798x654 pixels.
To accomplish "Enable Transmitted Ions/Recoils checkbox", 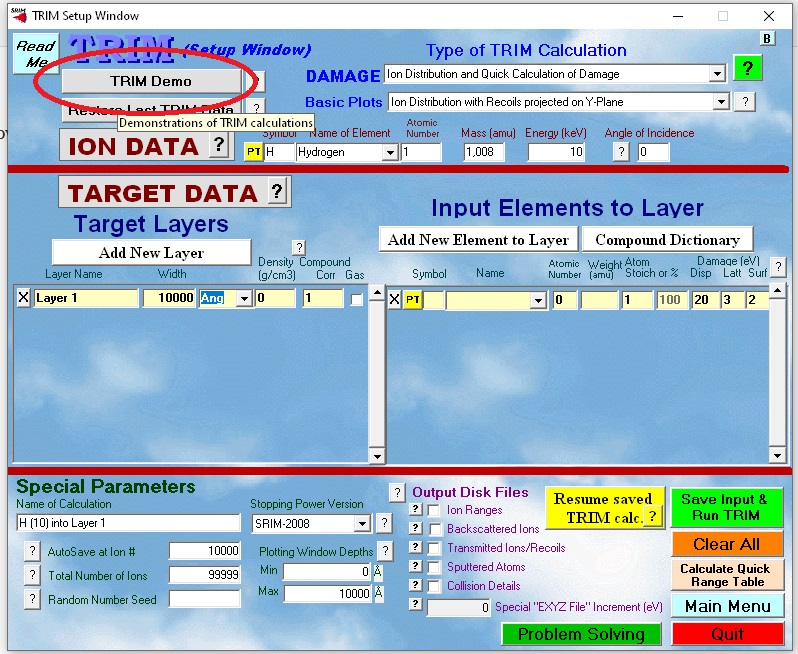I will (434, 548).
